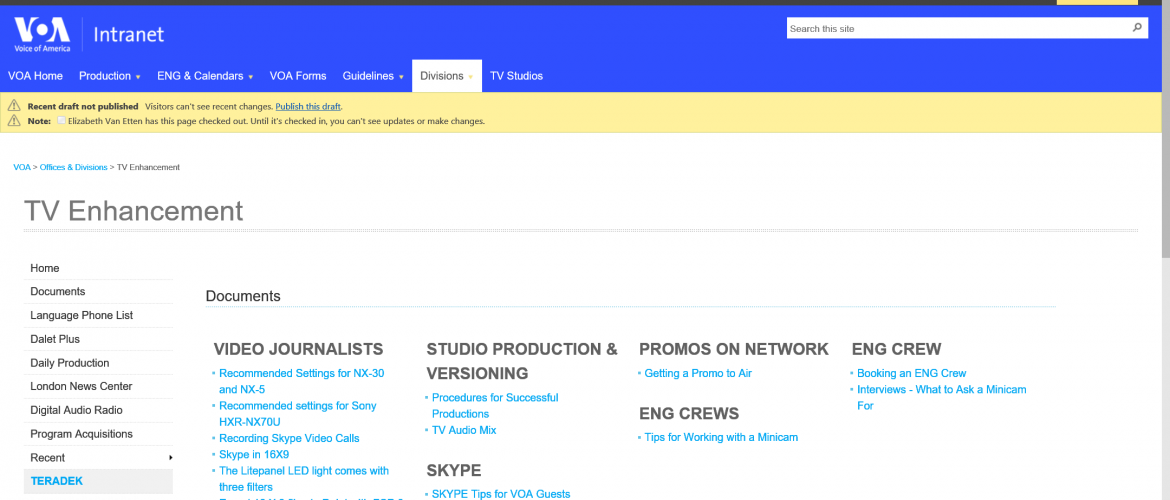1170x500 pixels.
Task: Open Recommended Settings for NX-30 and NX-5
Action: coord(301,381)
